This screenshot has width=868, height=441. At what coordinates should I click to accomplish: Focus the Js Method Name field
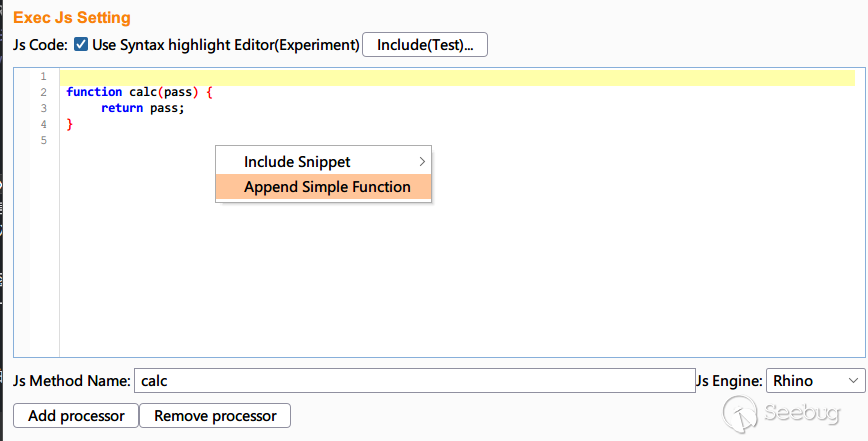click(414, 381)
